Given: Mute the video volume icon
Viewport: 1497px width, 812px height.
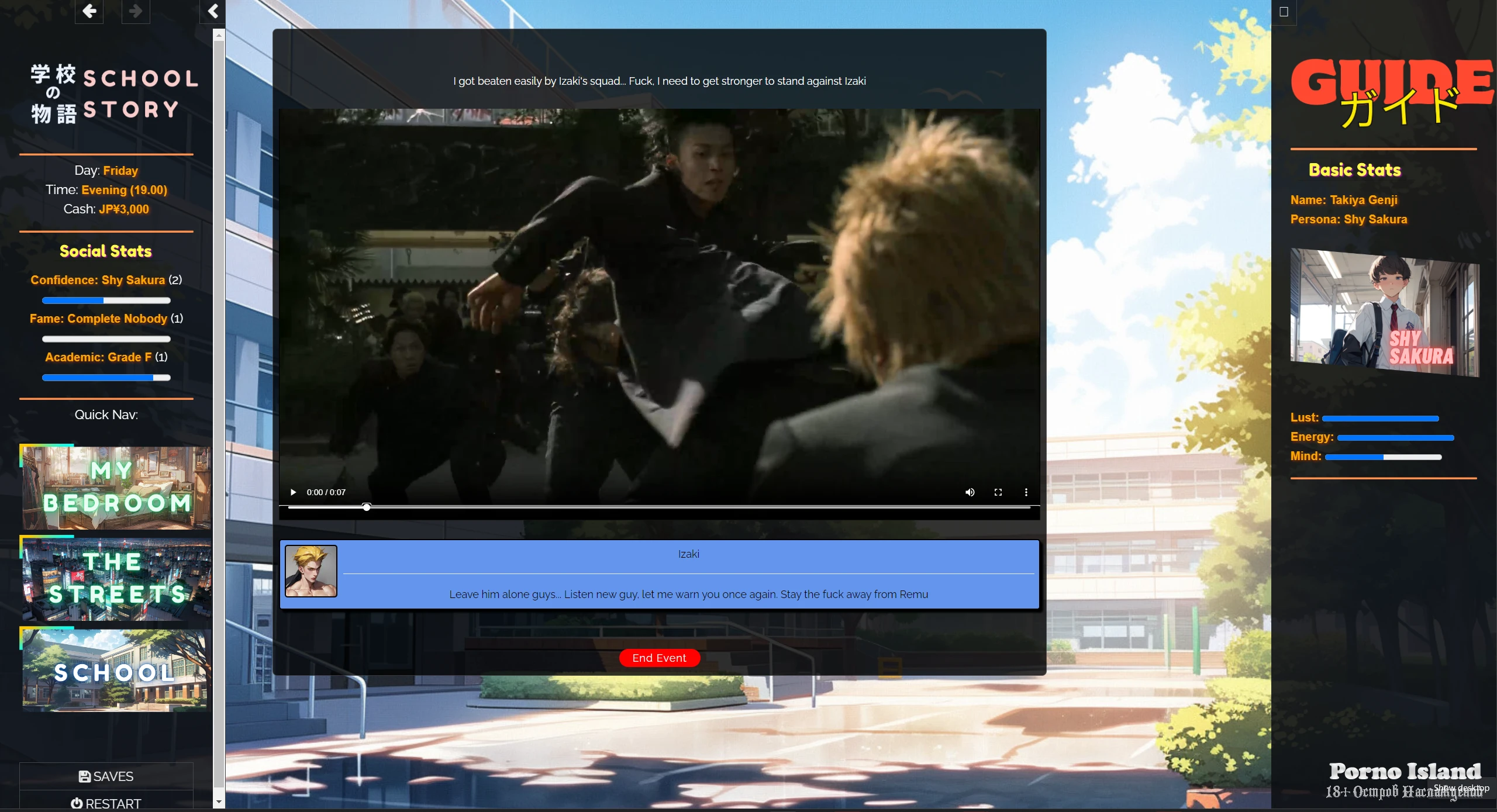Looking at the screenshot, I should (x=970, y=492).
